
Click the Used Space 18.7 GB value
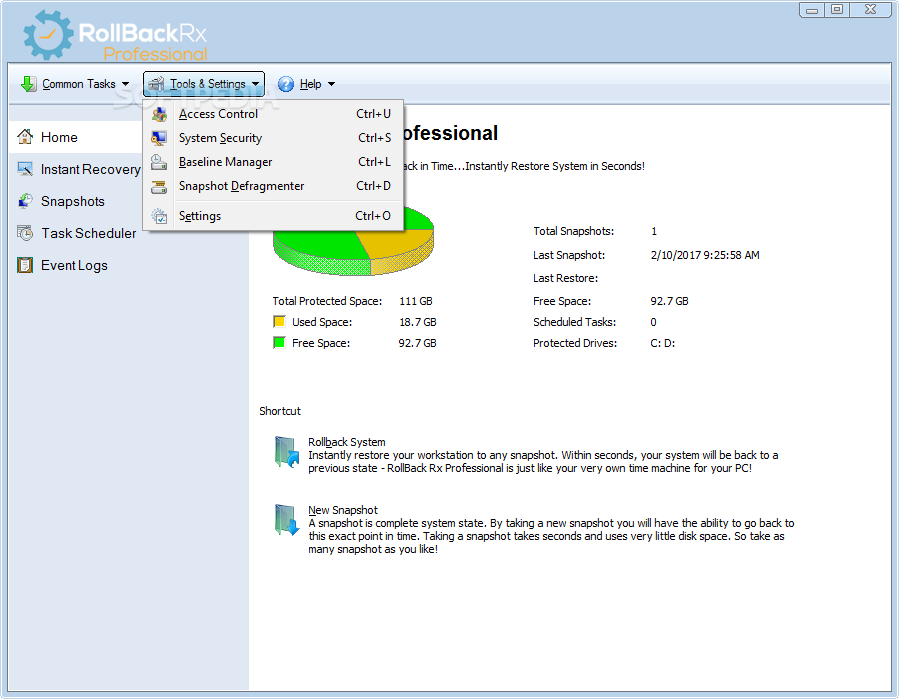point(417,322)
